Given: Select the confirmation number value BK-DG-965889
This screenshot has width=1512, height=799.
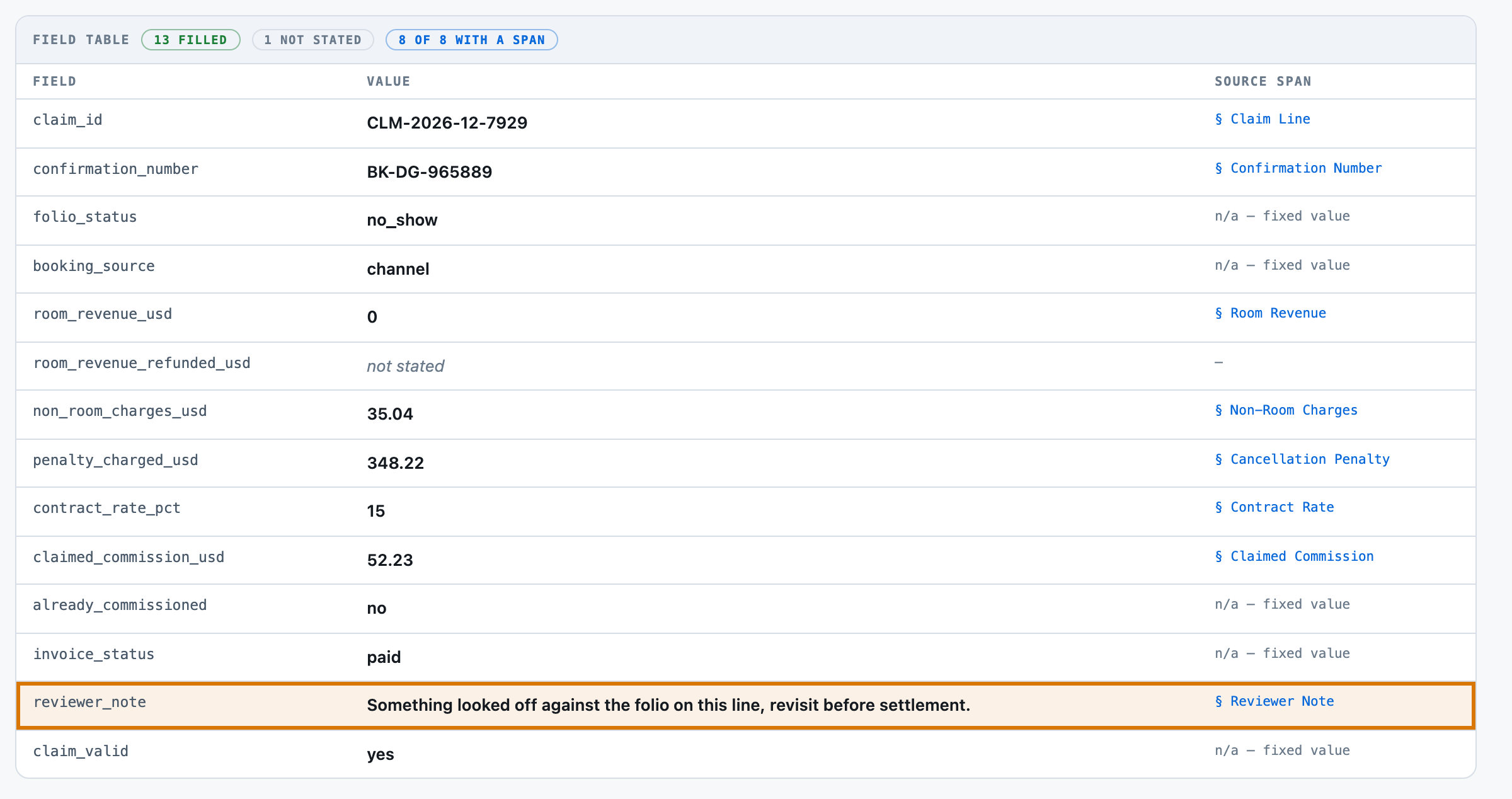Looking at the screenshot, I should 429,172.
